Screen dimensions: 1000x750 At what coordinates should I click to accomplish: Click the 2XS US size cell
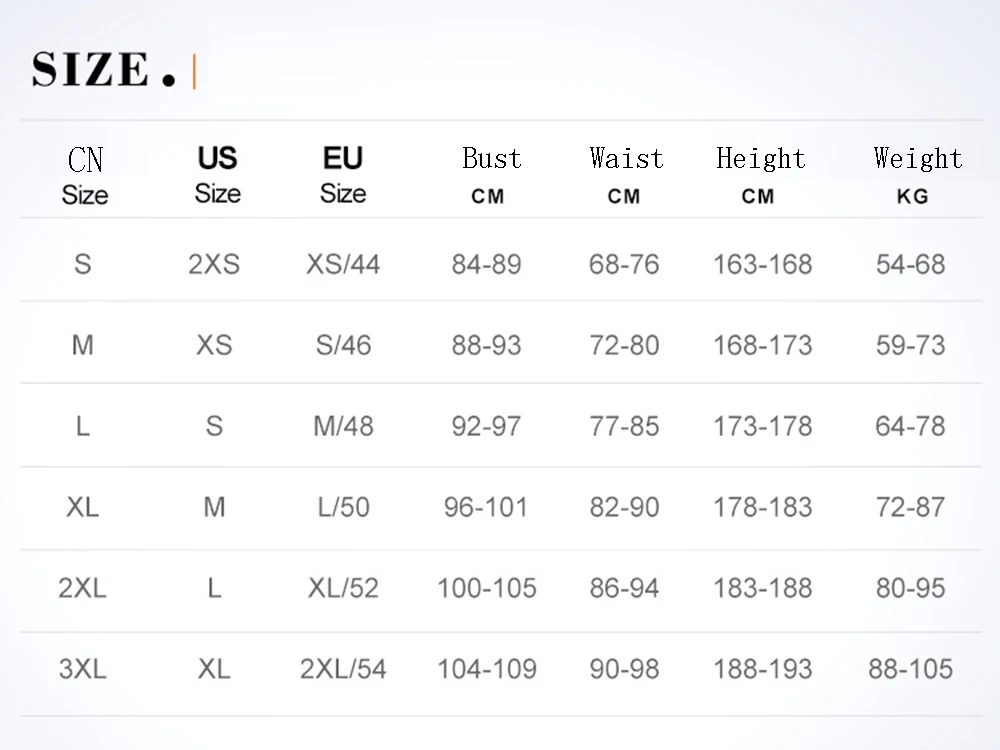(214, 265)
